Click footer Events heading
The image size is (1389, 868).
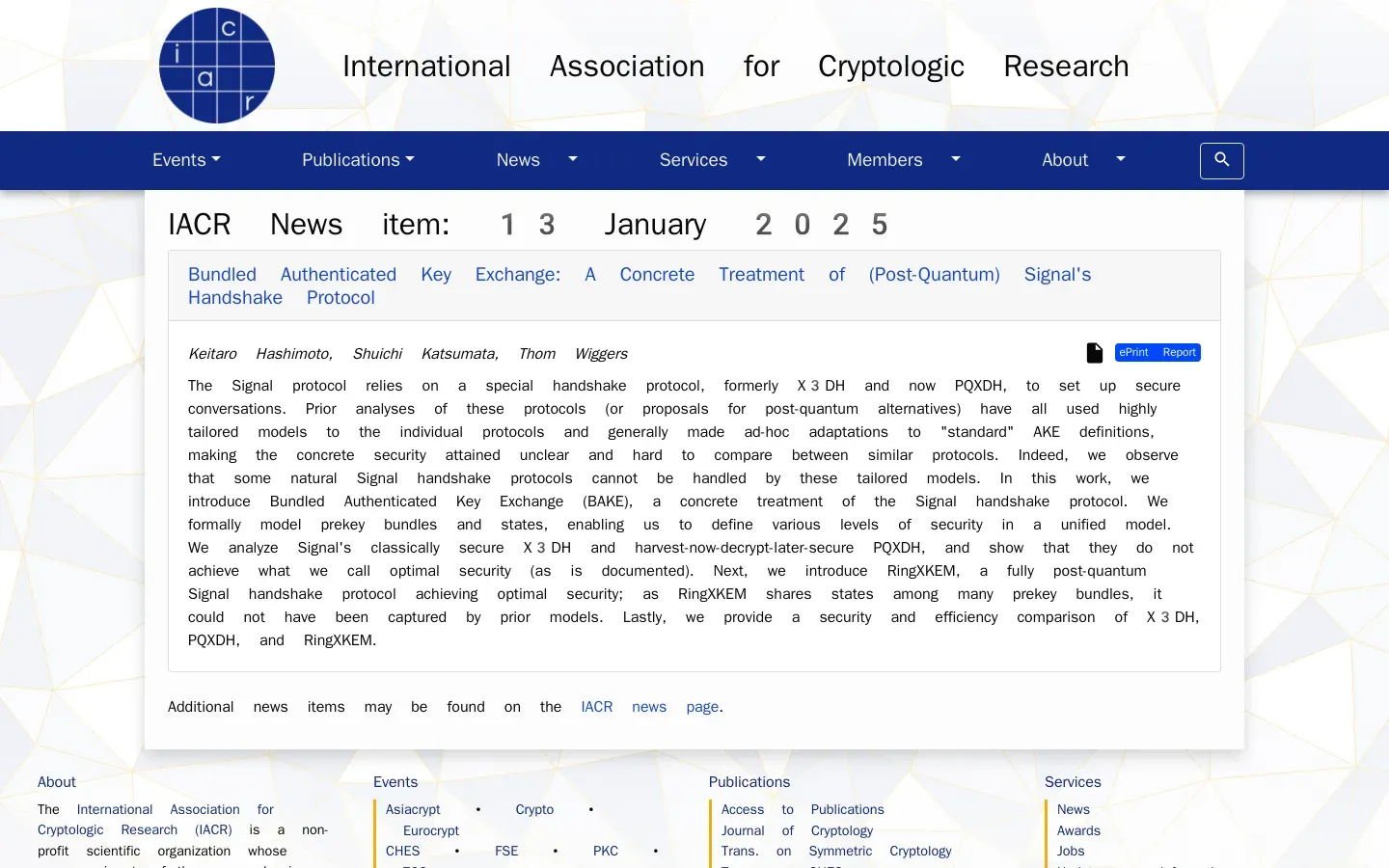tap(395, 782)
